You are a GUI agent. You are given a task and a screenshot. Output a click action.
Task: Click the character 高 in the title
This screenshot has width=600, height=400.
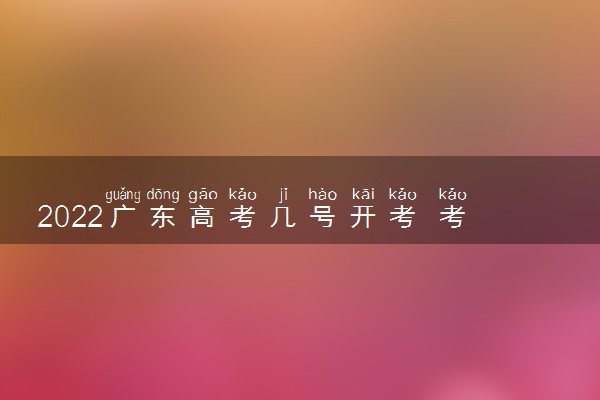[203, 217]
